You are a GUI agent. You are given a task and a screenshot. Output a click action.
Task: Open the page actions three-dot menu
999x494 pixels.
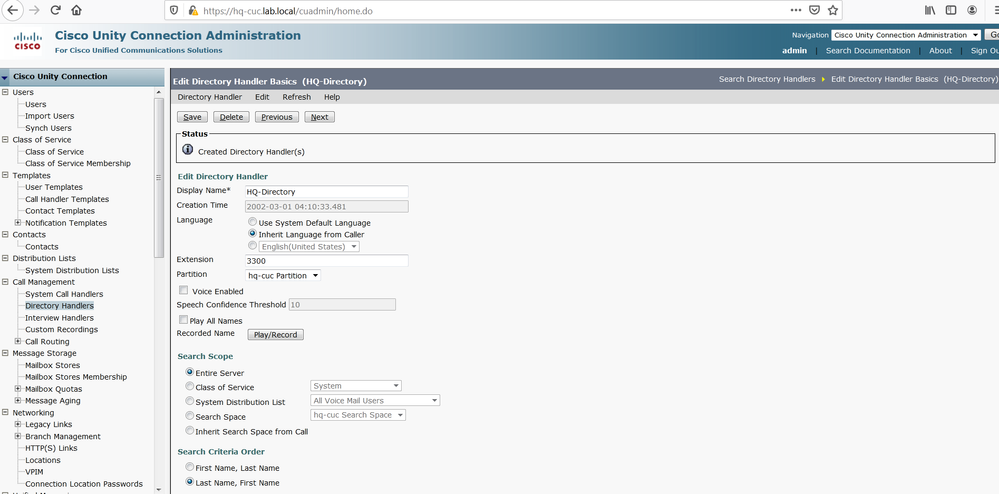click(x=796, y=10)
